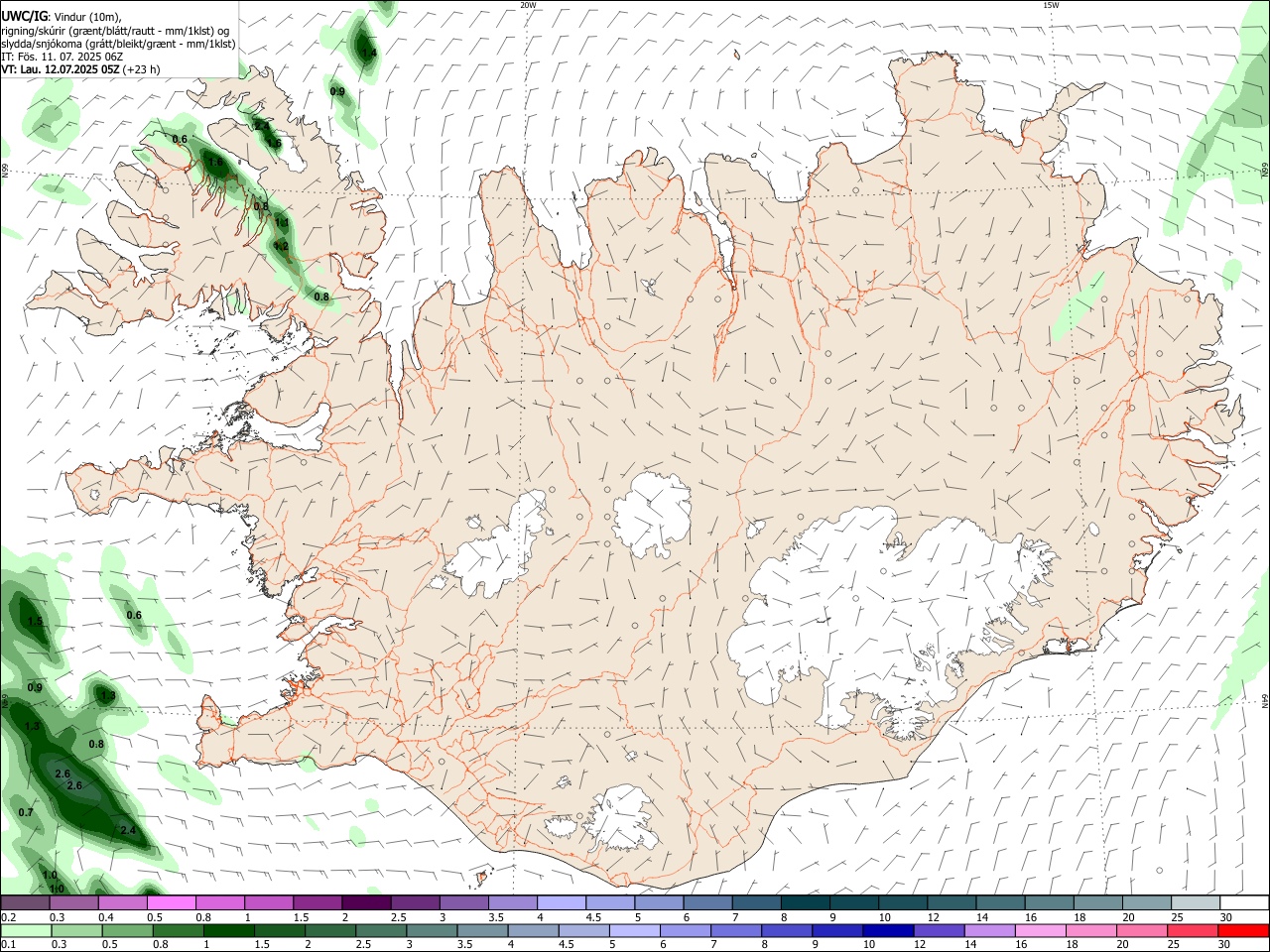This screenshot has width=1270, height=952.
Task: Click the 1.5 precipitation value off the west coast
Action: [x=35, y=622]
